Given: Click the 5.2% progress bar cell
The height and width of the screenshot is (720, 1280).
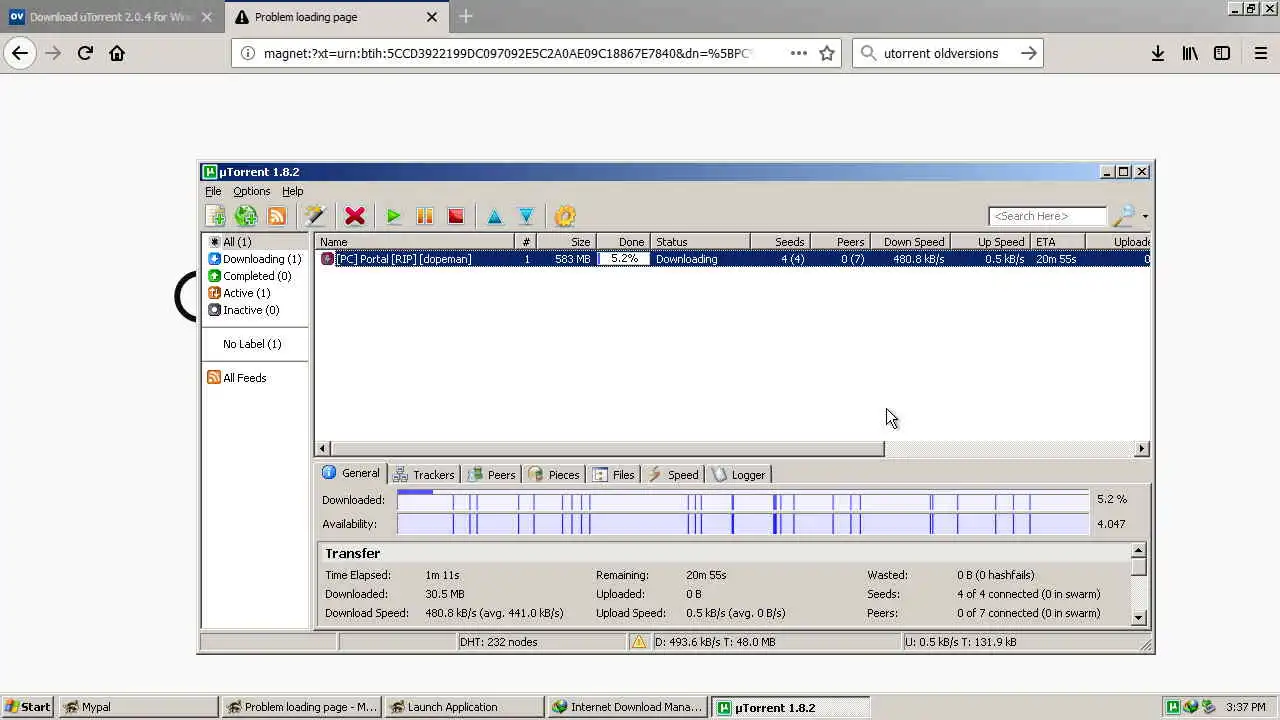Looking at the screenshot, I should [624, 259].
